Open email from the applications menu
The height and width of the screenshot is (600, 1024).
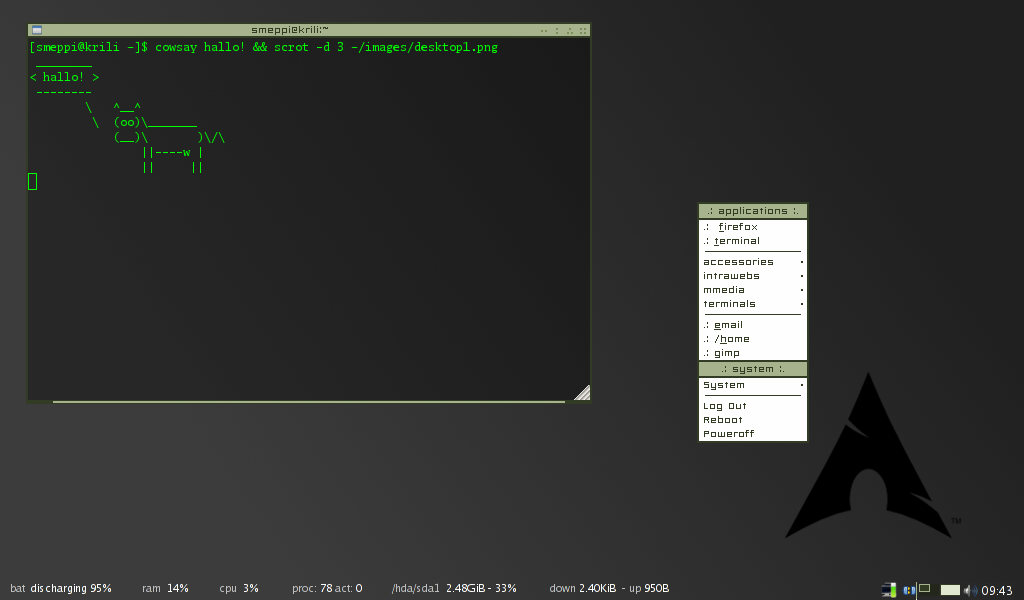(752, 325)
